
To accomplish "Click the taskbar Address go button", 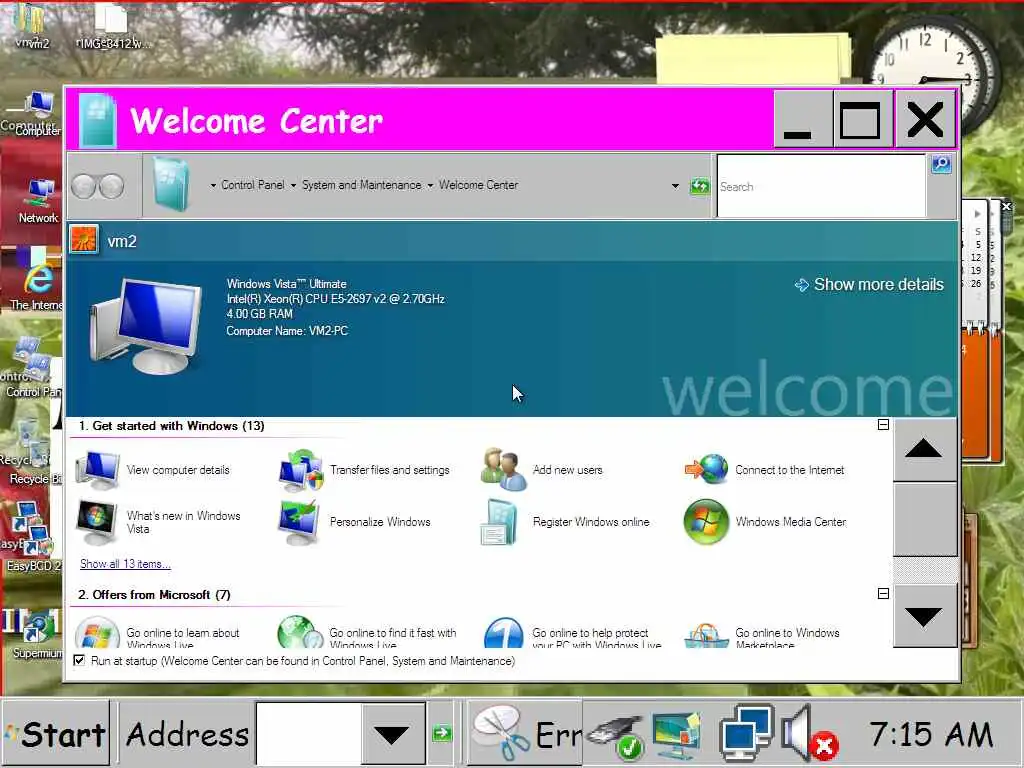I will coord(441,733).
